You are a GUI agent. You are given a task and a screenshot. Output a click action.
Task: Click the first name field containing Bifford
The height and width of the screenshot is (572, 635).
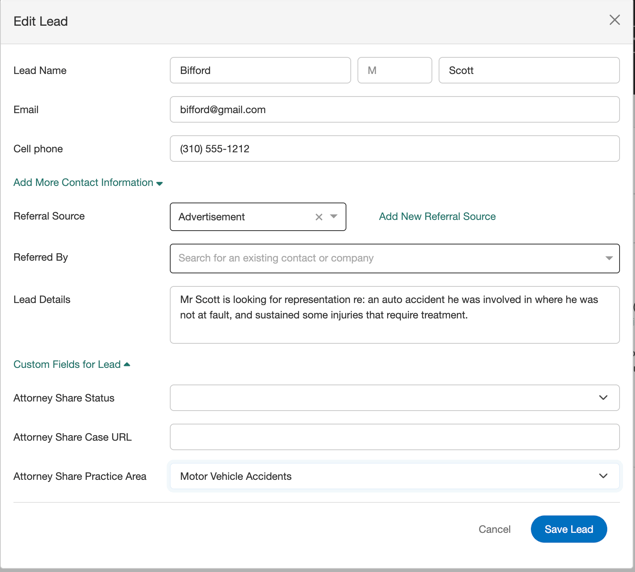260,70
